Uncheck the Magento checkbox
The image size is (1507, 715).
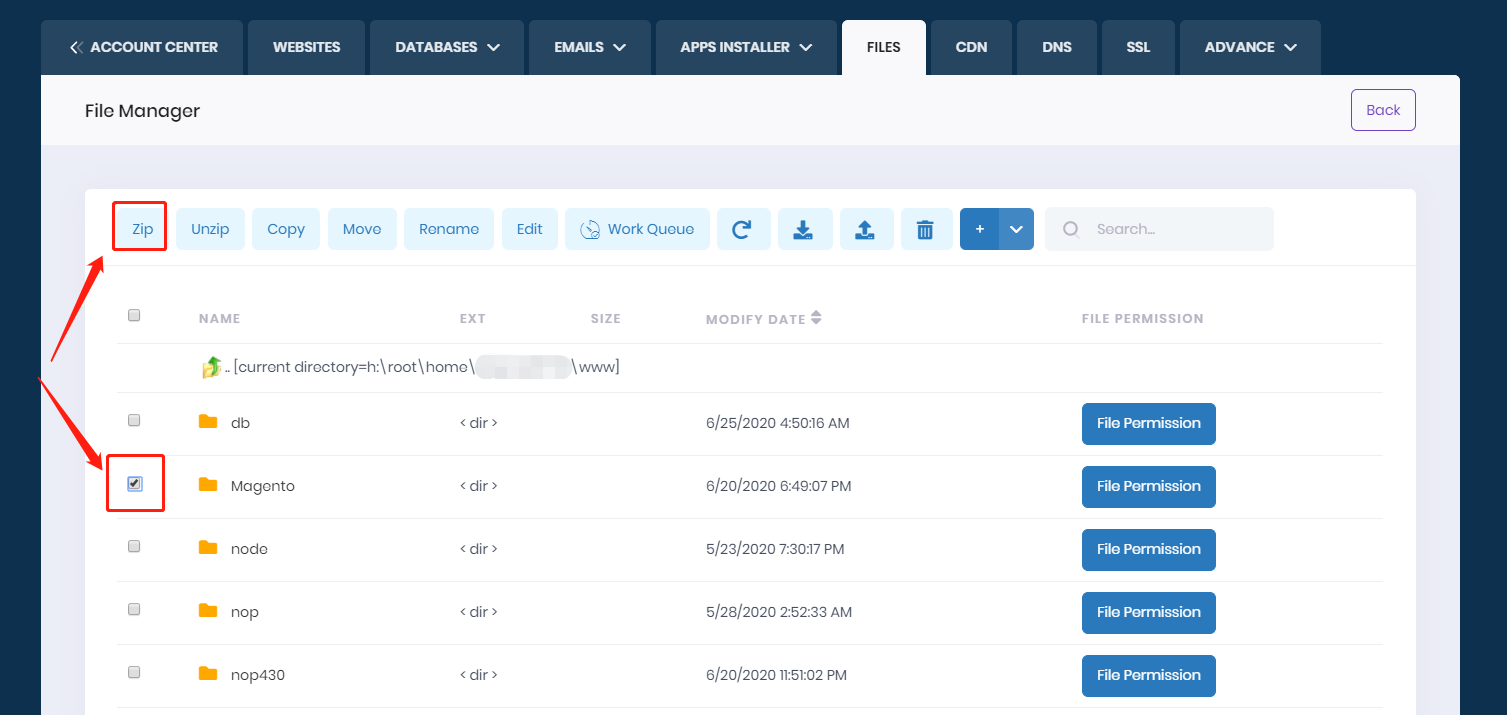134,483
